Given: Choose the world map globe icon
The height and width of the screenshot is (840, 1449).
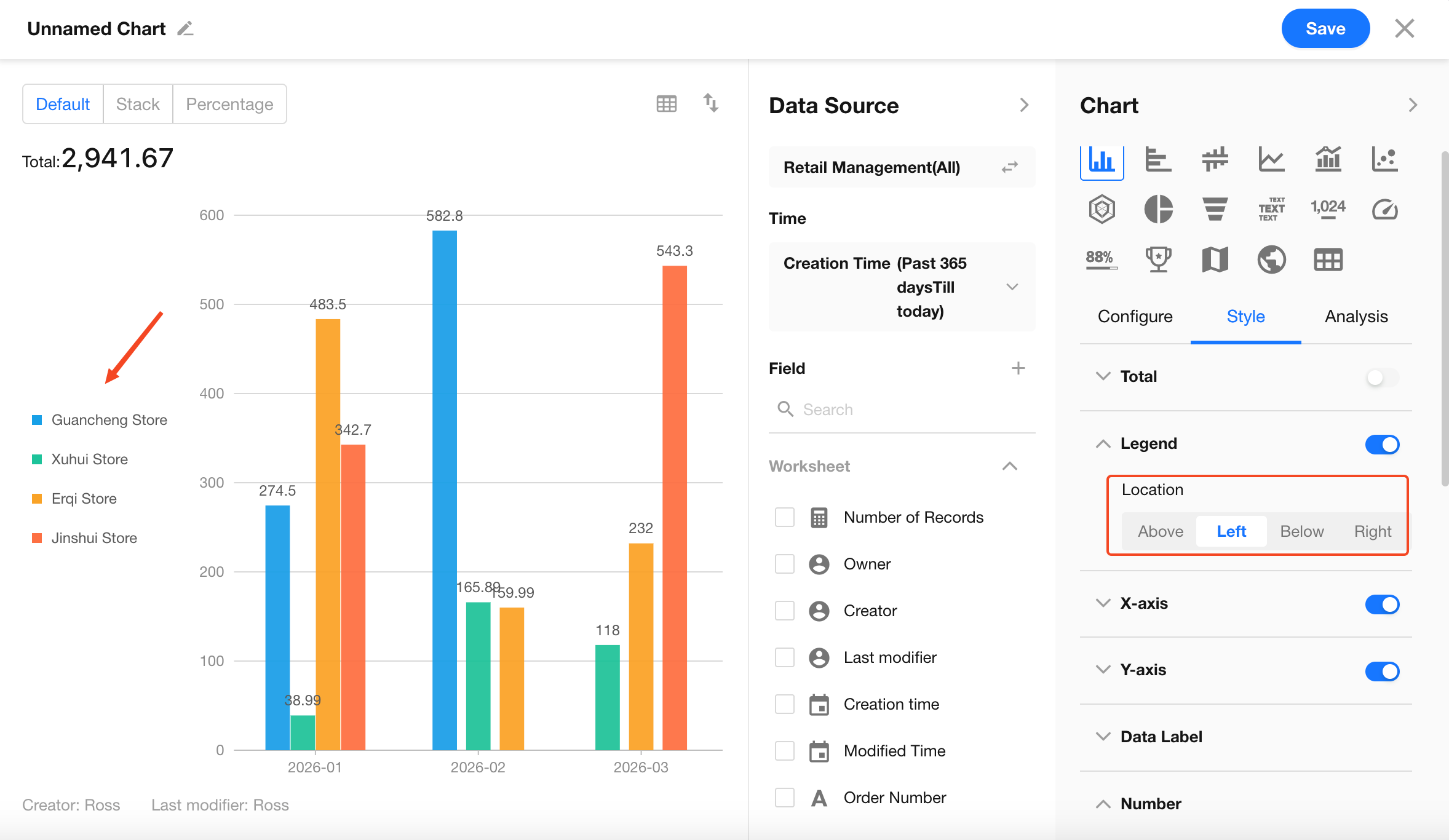Looking at the screenshot, I should [x=1271, y=260].
